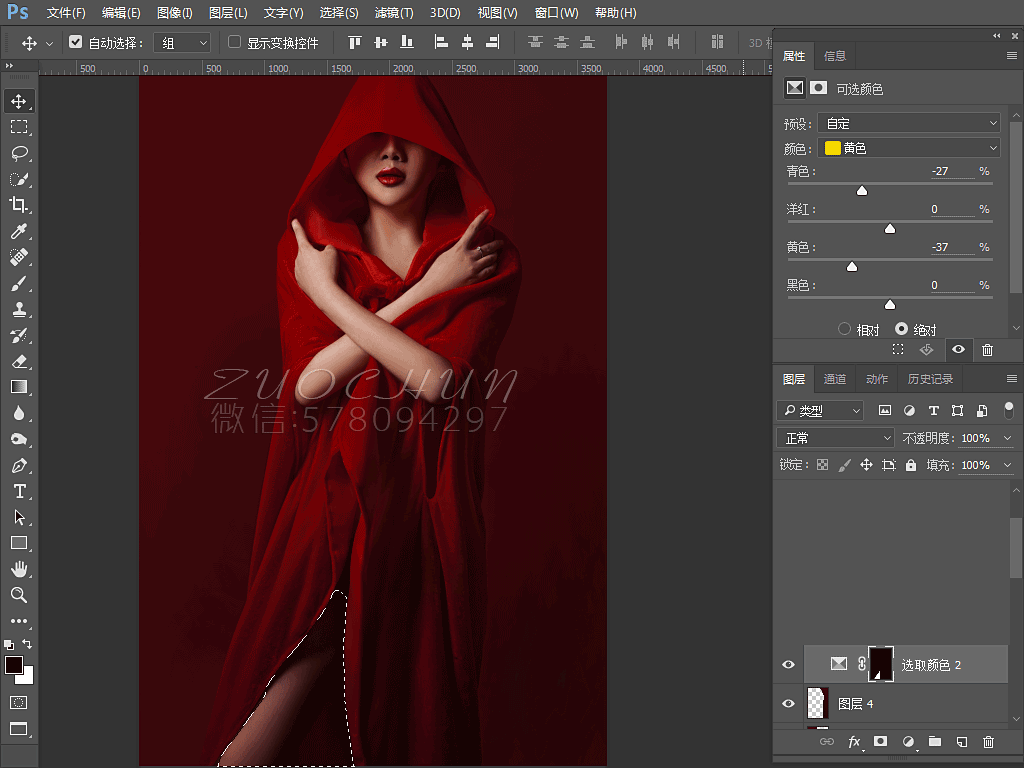Select the Pen tool
This screenshot has height=768, width=1024.
click(x=19, y=466)
